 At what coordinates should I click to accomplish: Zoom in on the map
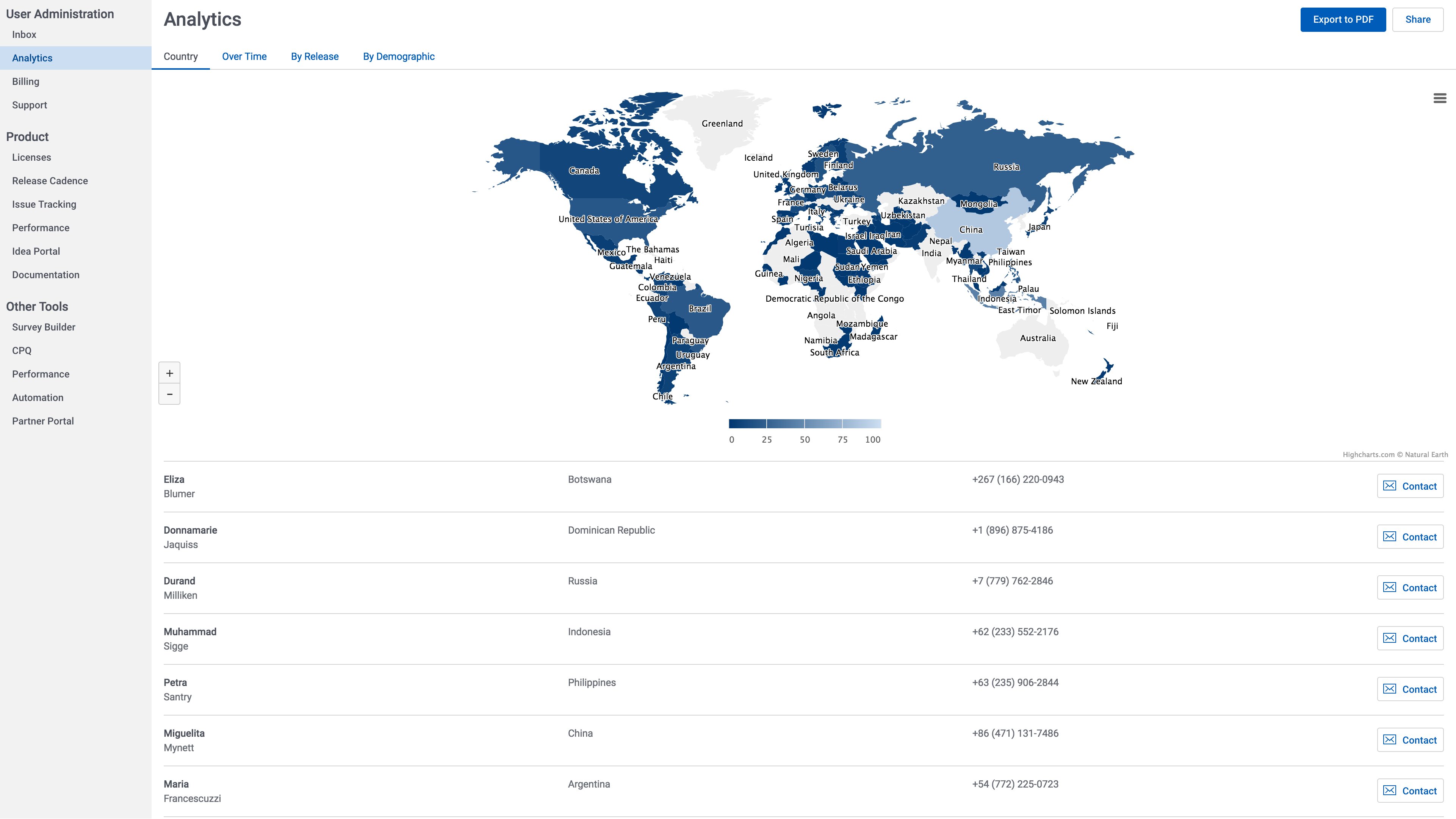[x=169, y=373]
